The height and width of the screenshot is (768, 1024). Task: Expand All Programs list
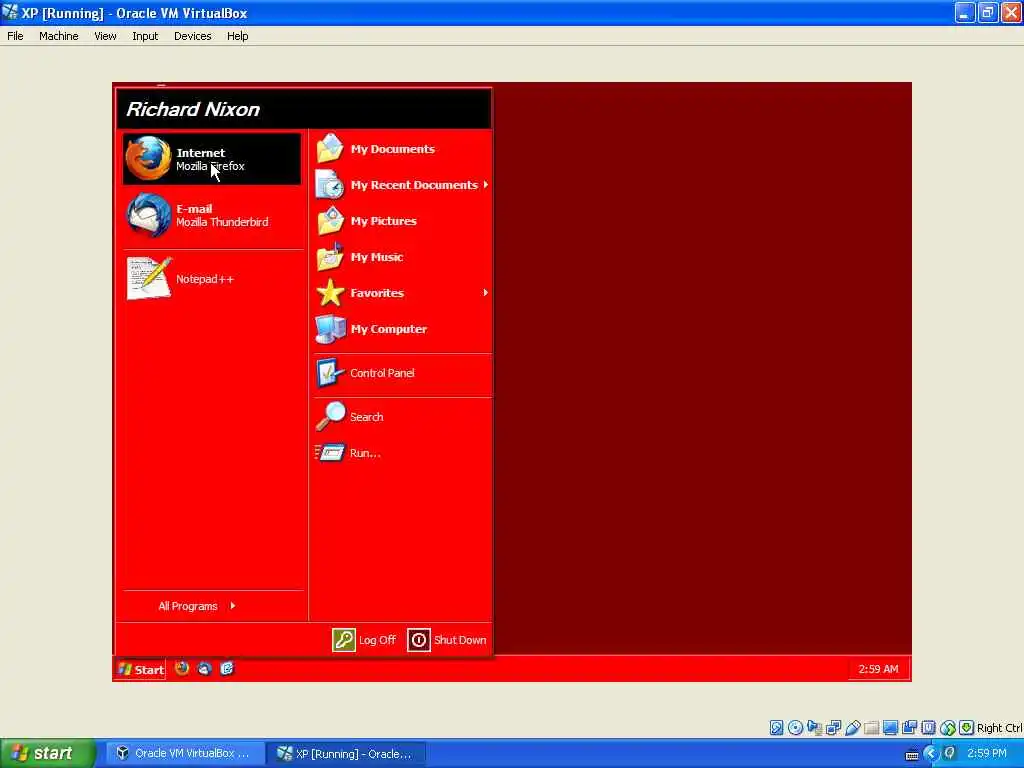coord(197,606)
